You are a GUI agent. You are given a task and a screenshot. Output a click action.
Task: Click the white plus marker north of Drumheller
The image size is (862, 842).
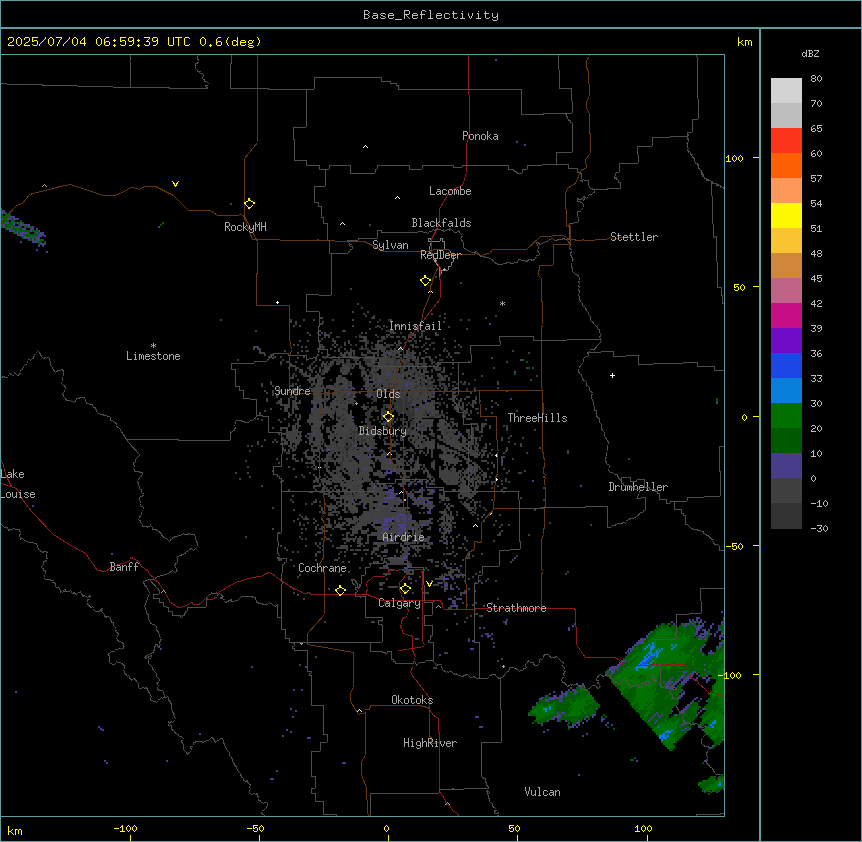click(x=612, y=375)
